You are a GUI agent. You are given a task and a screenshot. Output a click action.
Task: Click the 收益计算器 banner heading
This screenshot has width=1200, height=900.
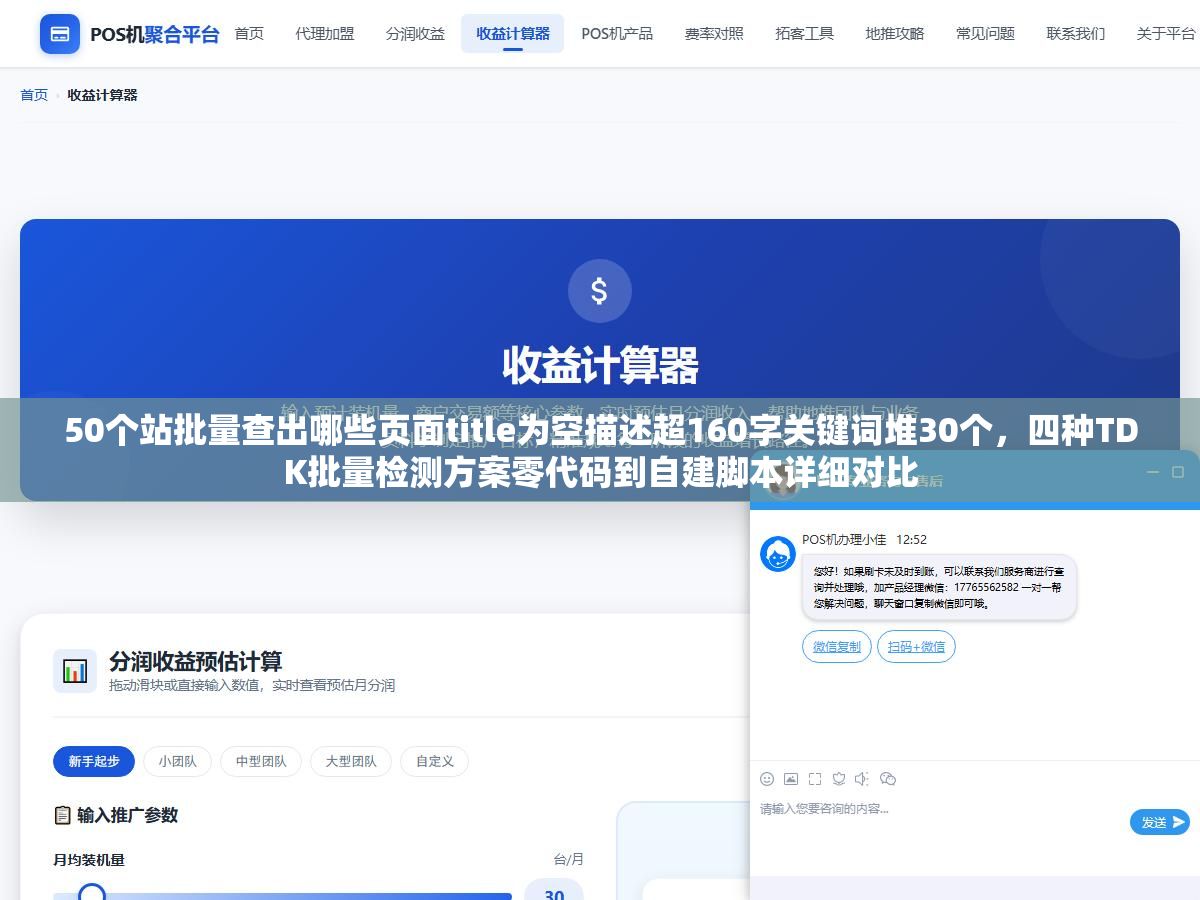click(600, 365)
